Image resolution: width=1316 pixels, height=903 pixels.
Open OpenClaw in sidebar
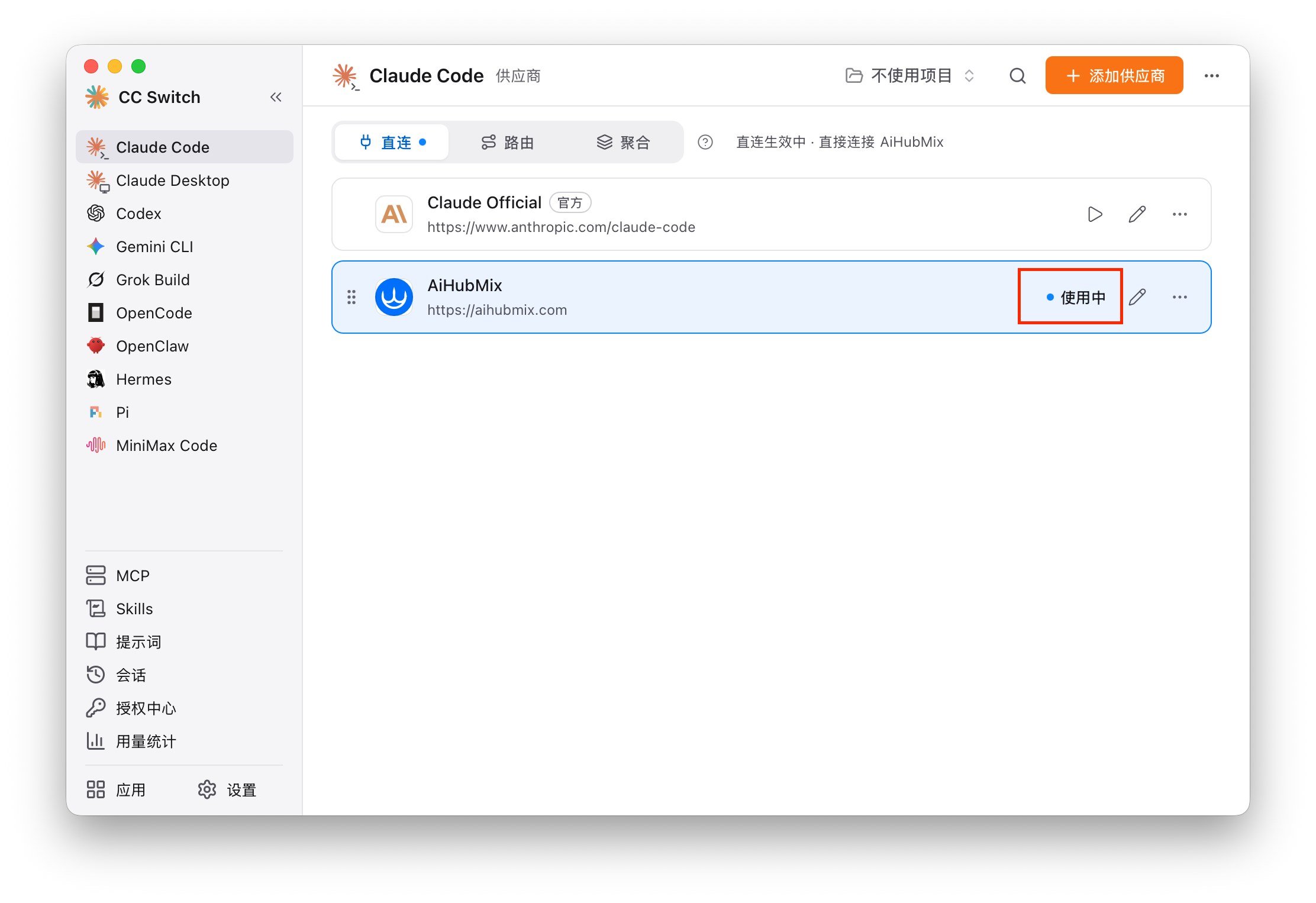pos(185,346)
